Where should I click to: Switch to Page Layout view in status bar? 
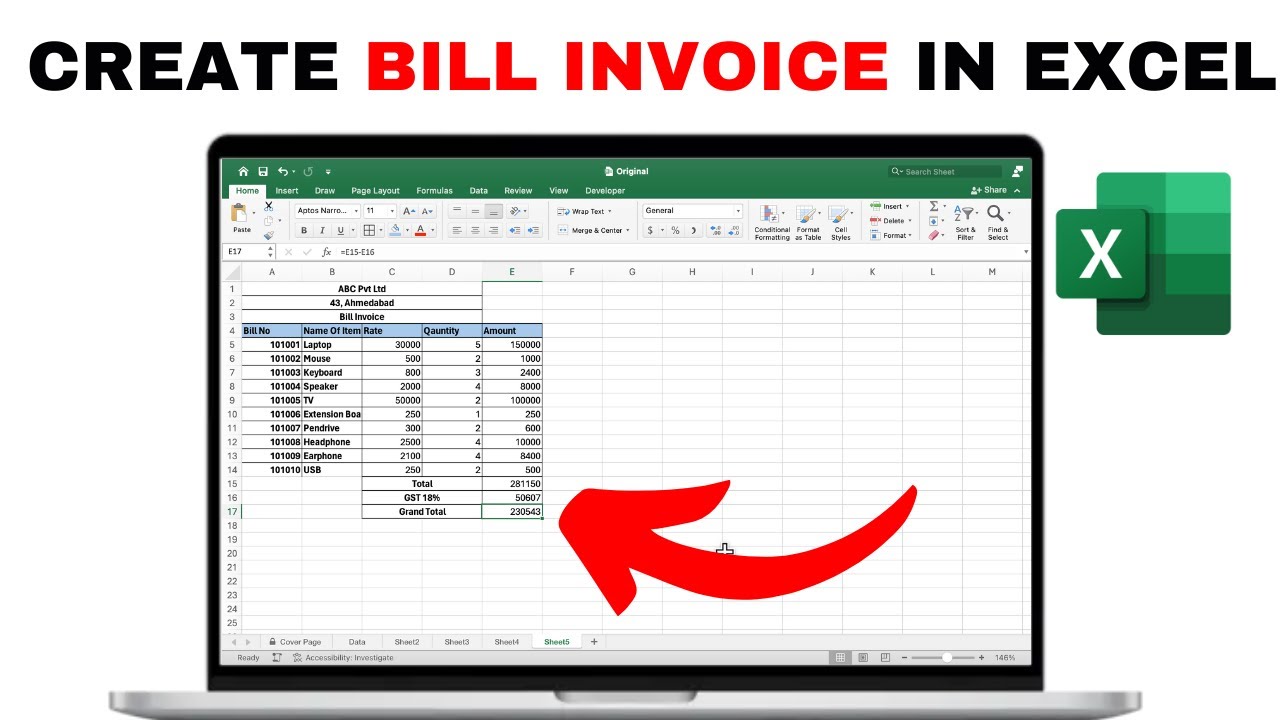[x=862, y=657]
